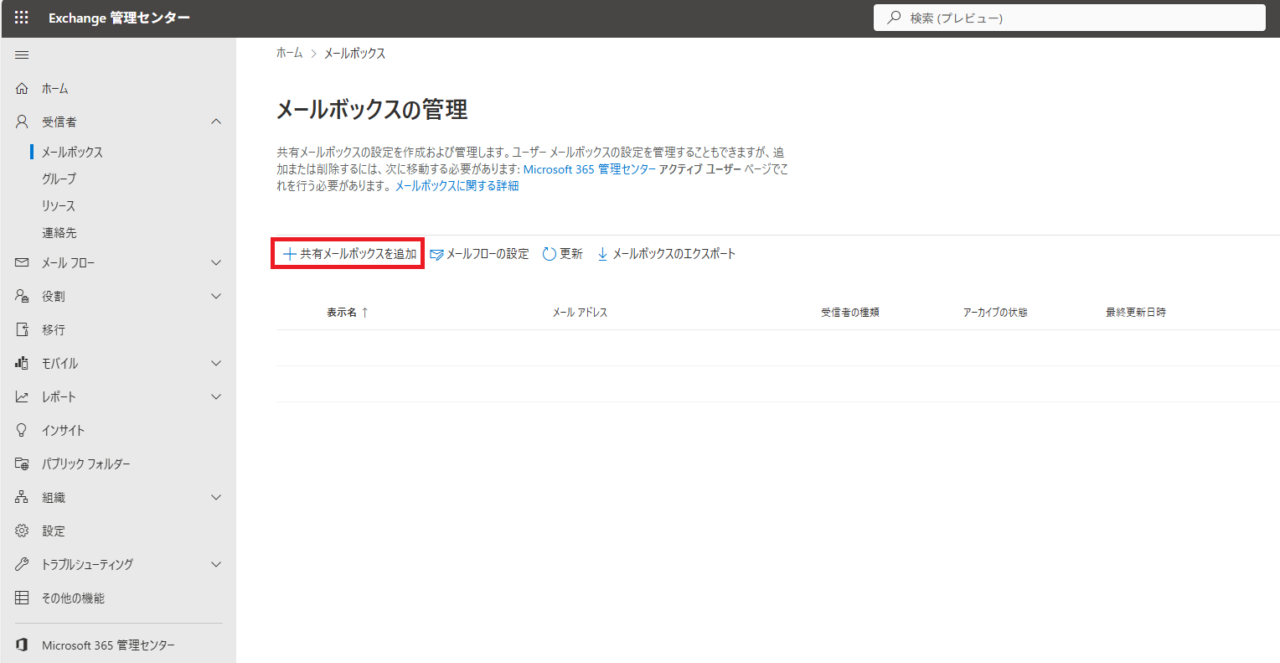The height and width of the screenshot is (663, 1280).
Task: Click the plus icon for adding shared mailbox
Action: tap(289, 254)
